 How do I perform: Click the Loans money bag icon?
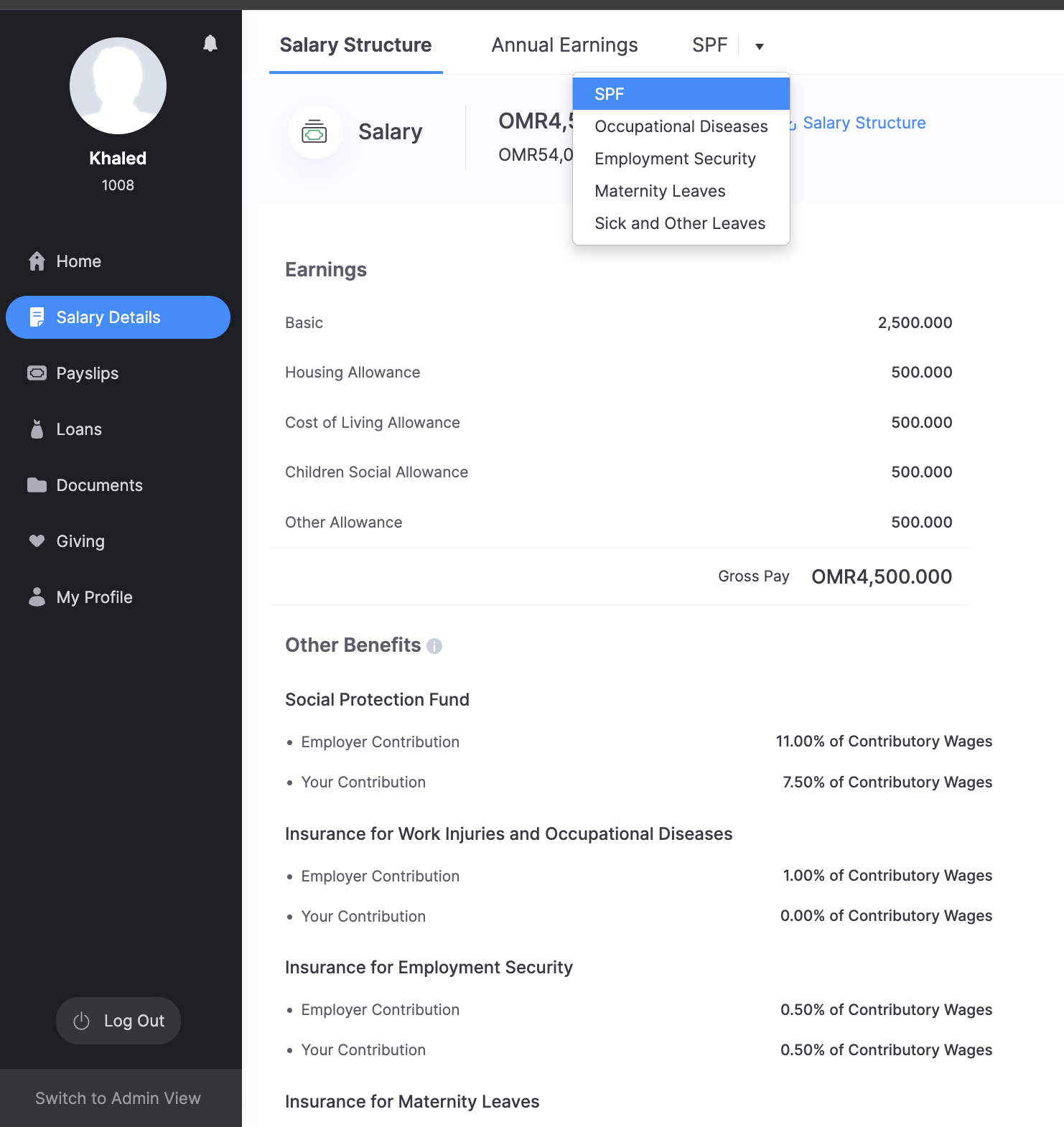pos(37,429)
